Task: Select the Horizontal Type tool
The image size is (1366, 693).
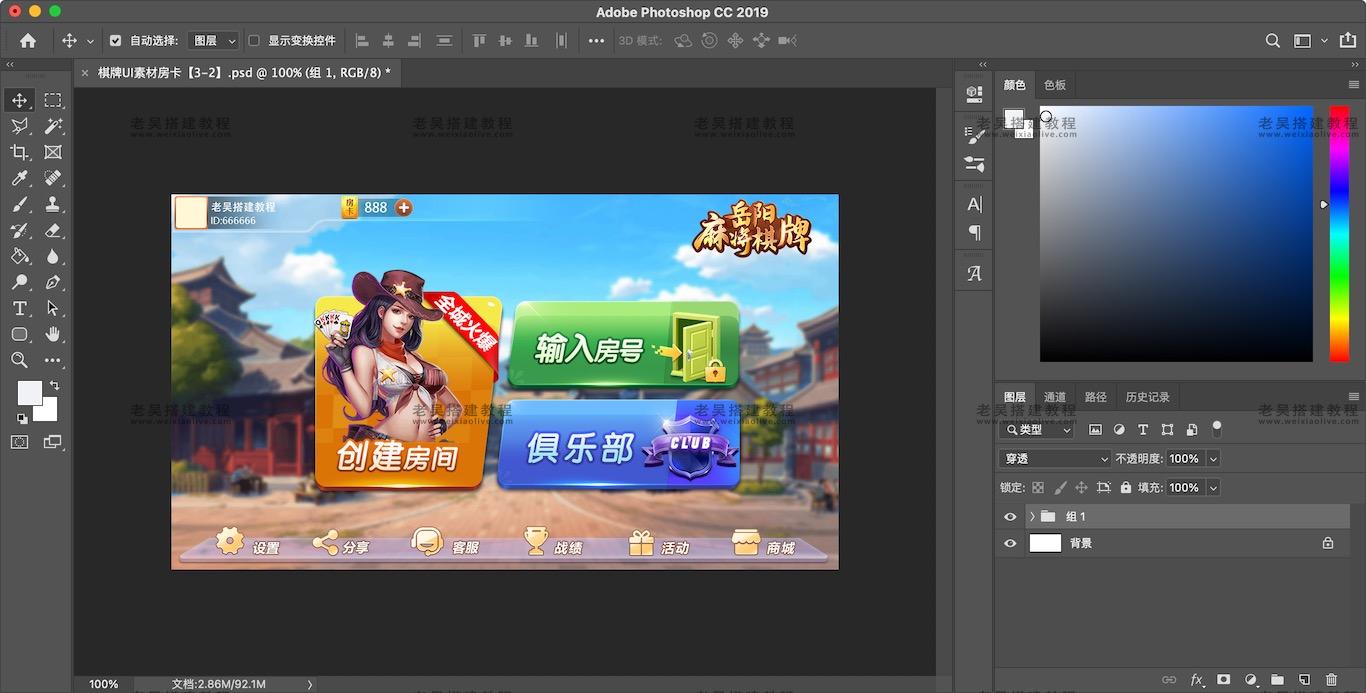Action: (x=19, y=308)
